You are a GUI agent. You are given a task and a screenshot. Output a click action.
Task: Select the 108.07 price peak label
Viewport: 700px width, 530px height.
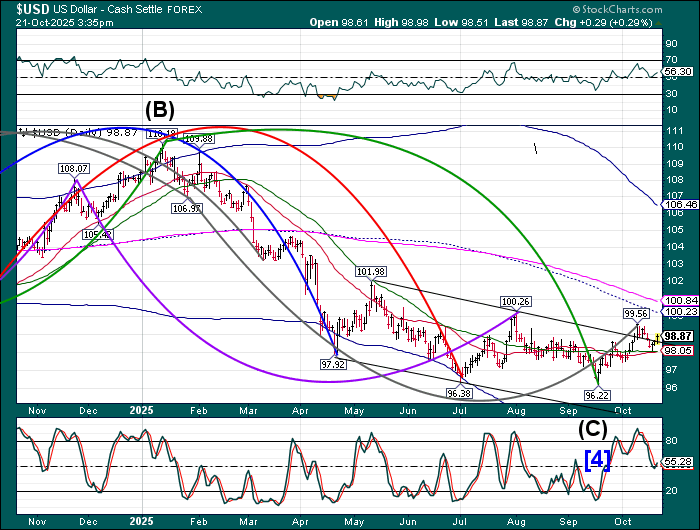pos(75,169)
